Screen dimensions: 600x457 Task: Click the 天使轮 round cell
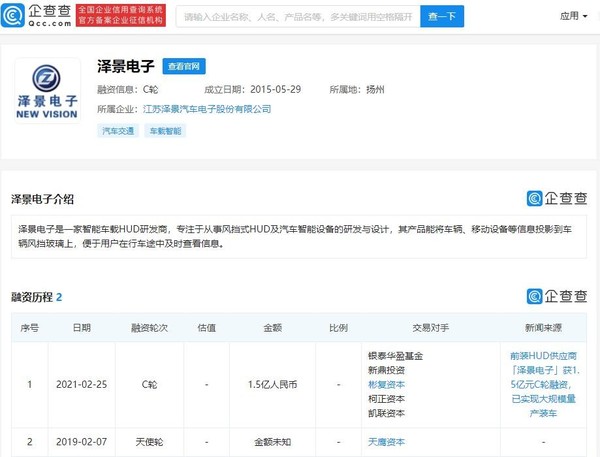click(149, 442)
